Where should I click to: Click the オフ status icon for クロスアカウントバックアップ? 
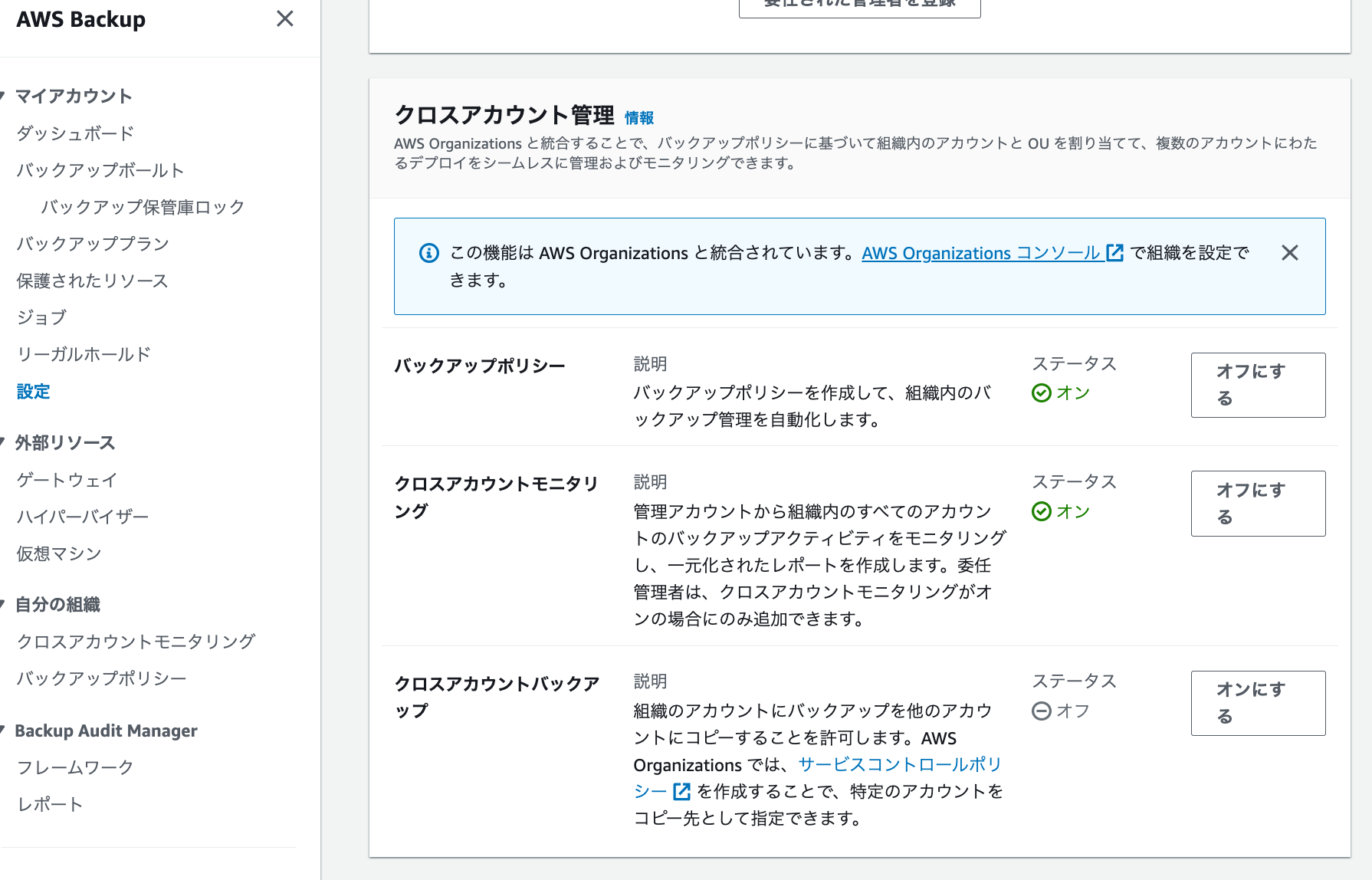[1041, 711]
